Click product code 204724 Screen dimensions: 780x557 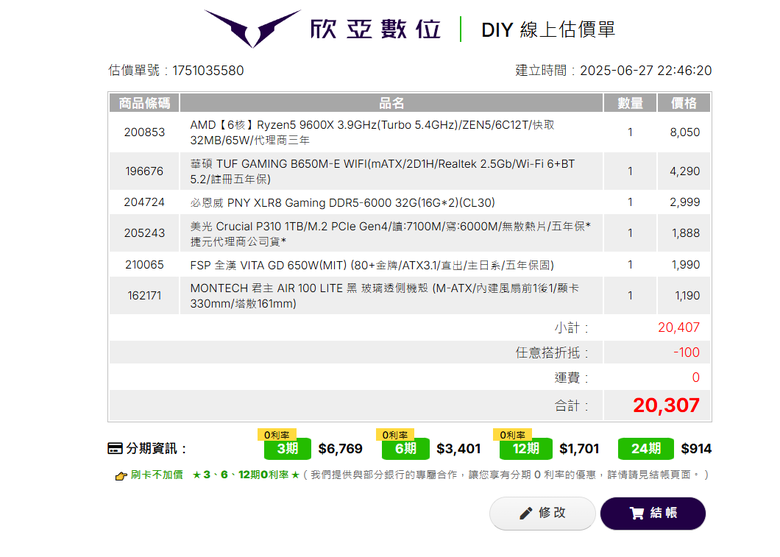144,202
